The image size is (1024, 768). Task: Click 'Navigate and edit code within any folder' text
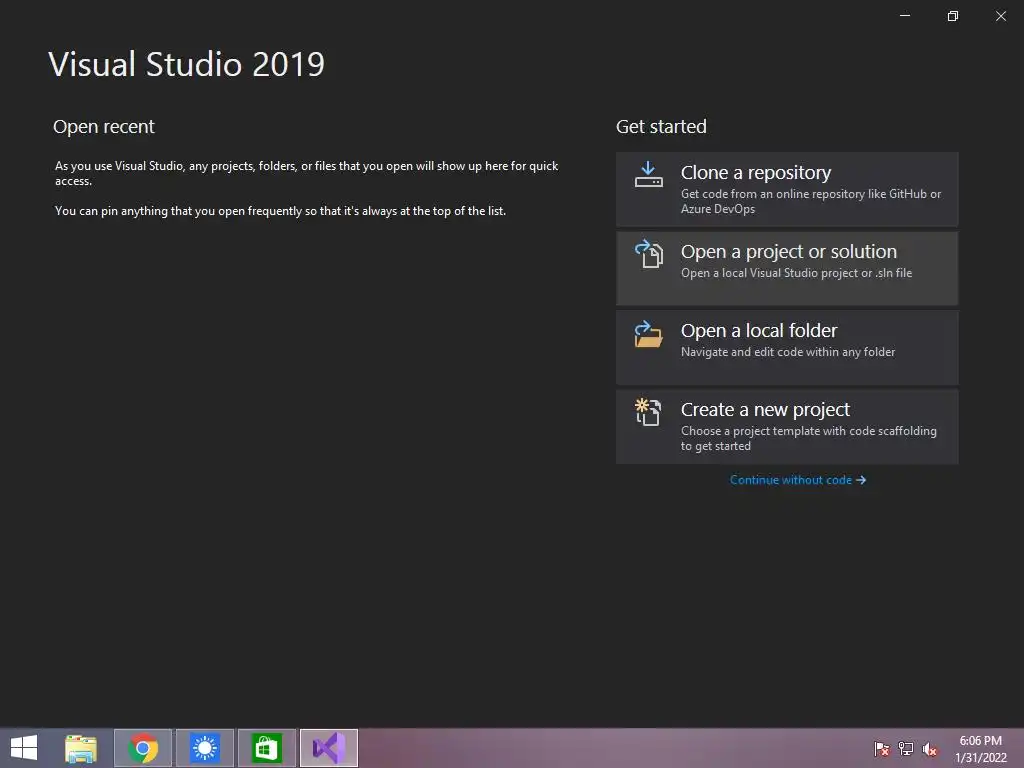click(788, 352)
